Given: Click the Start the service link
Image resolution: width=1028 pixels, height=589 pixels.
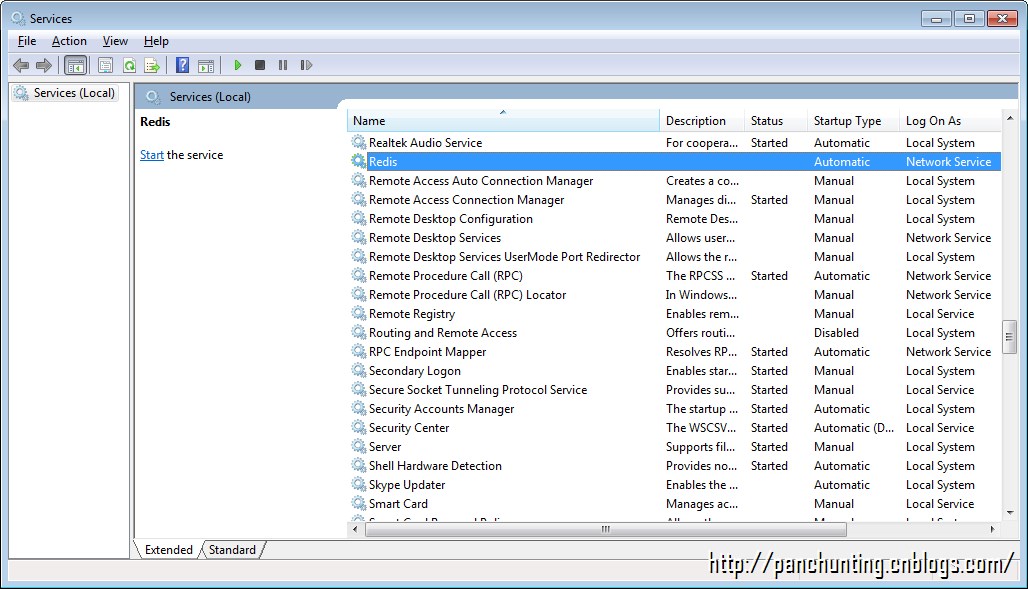Looking at the screenshot, I should 152,155.
